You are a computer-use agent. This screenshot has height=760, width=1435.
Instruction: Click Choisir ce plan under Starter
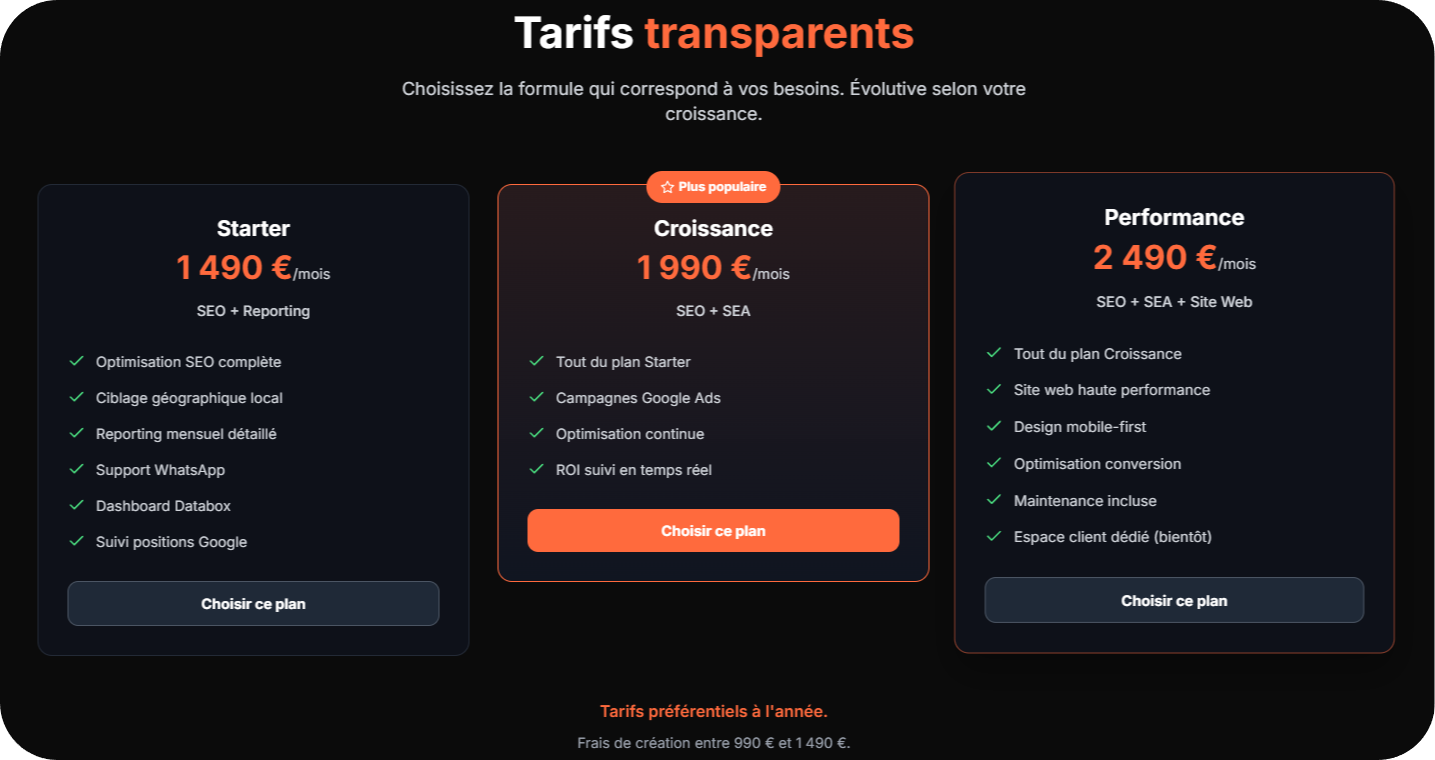click(x=253, y=603)
